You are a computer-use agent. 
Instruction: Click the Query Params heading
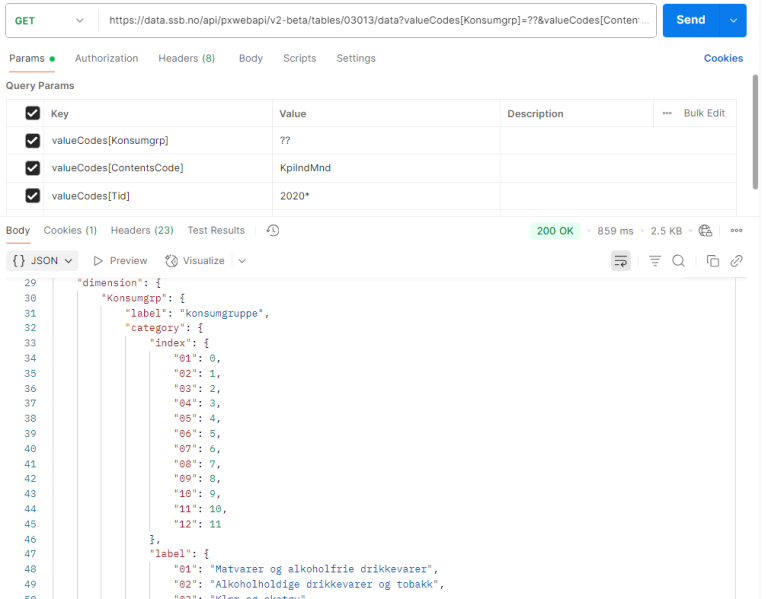pos(40,86)
